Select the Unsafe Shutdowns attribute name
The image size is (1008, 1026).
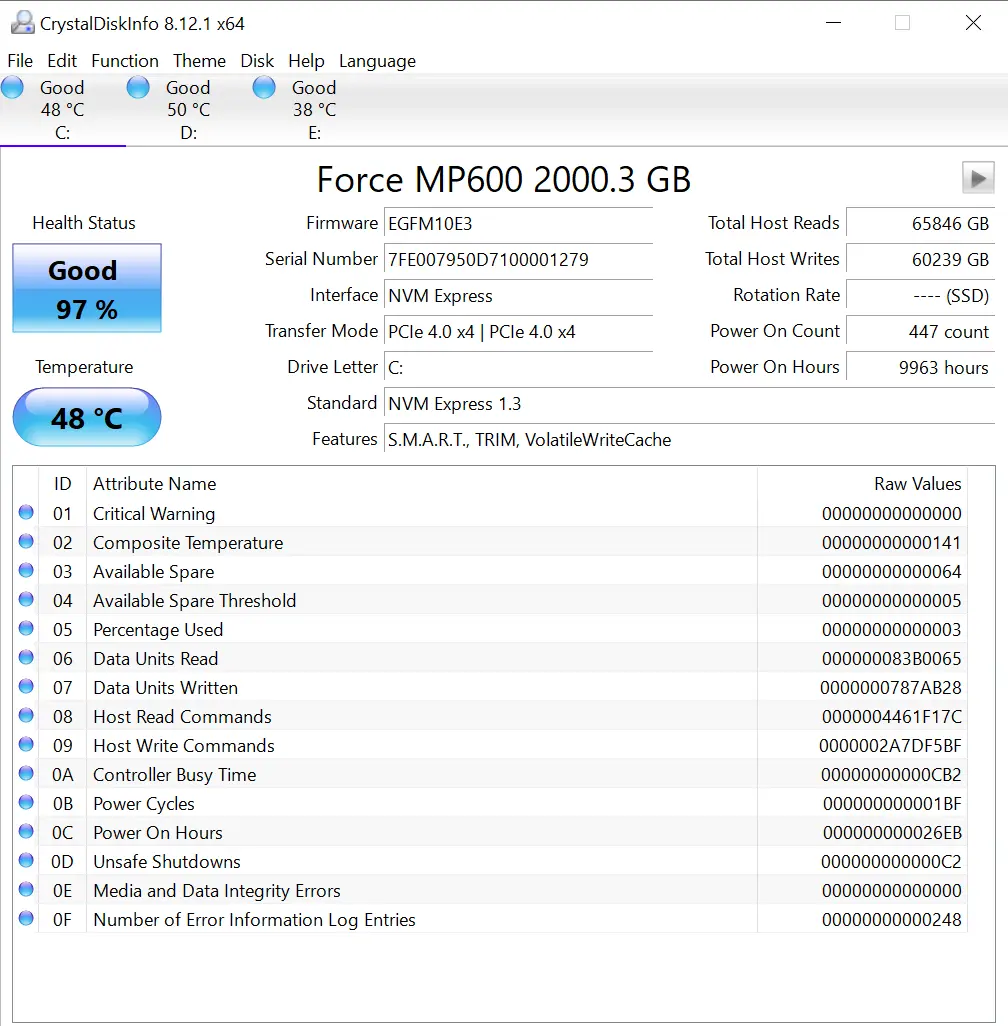pos(167,862)
